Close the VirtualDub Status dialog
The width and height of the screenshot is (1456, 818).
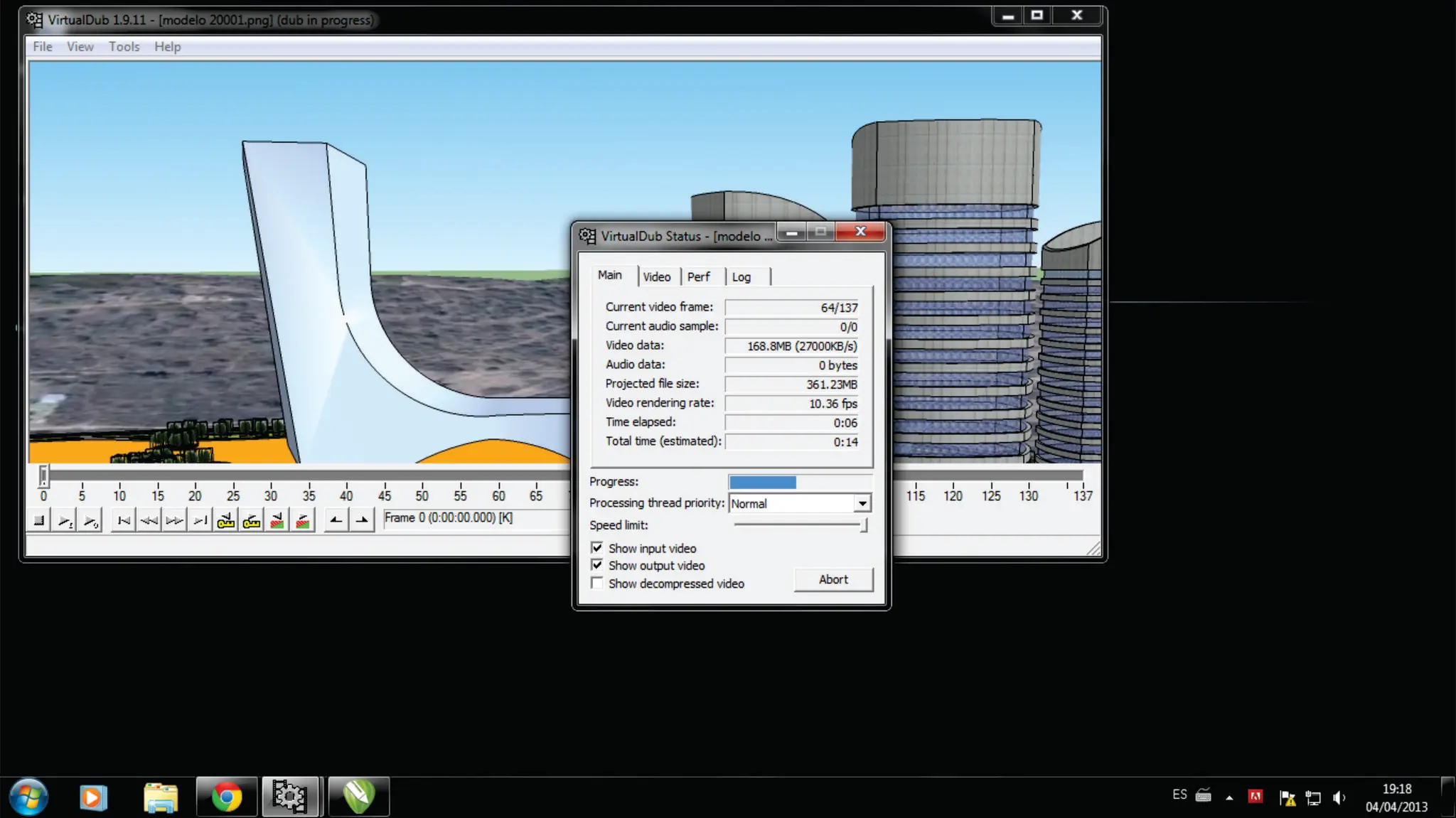[x=860, y=232]
